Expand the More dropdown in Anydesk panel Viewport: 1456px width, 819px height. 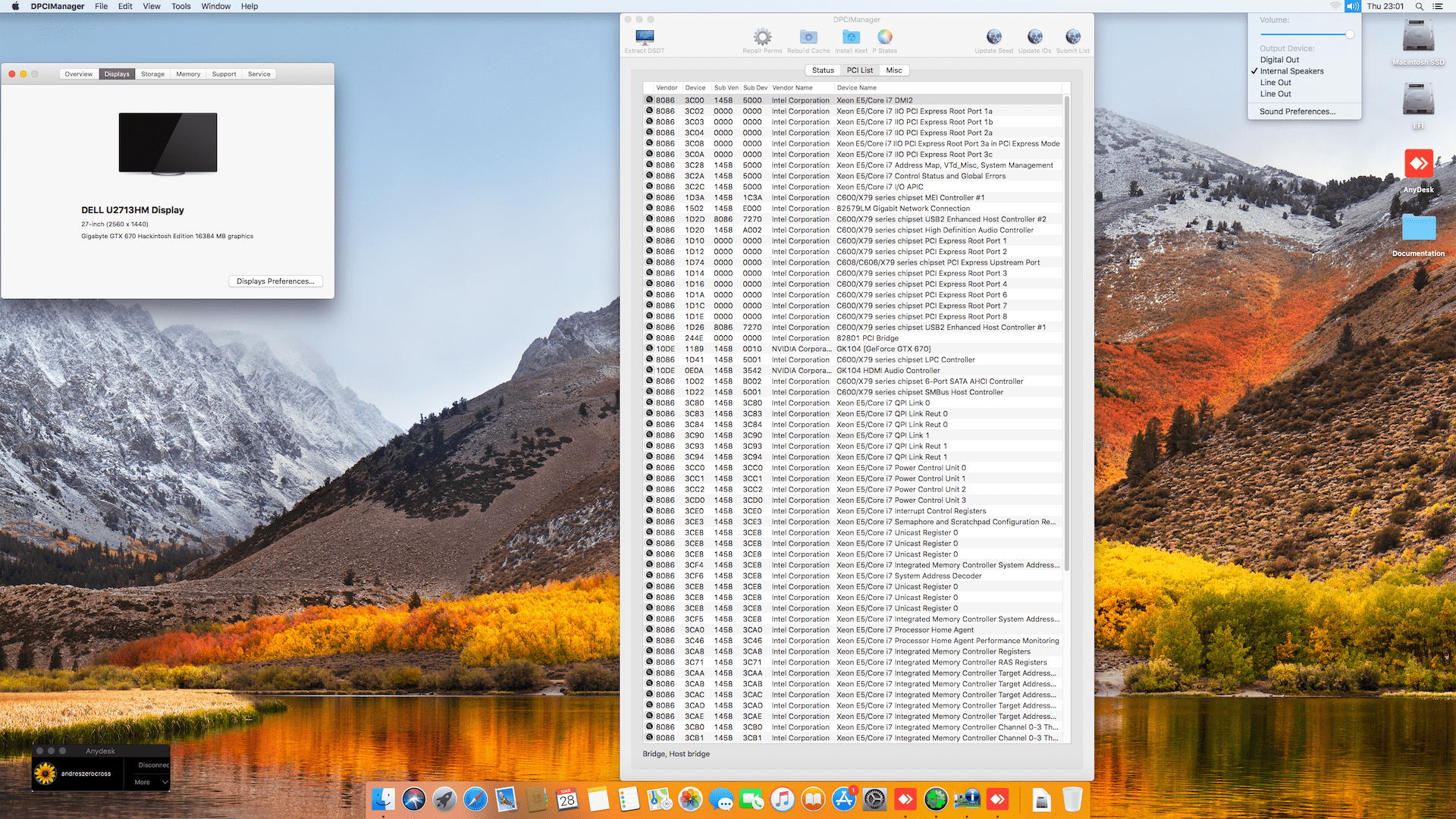[x=151, y=782]
